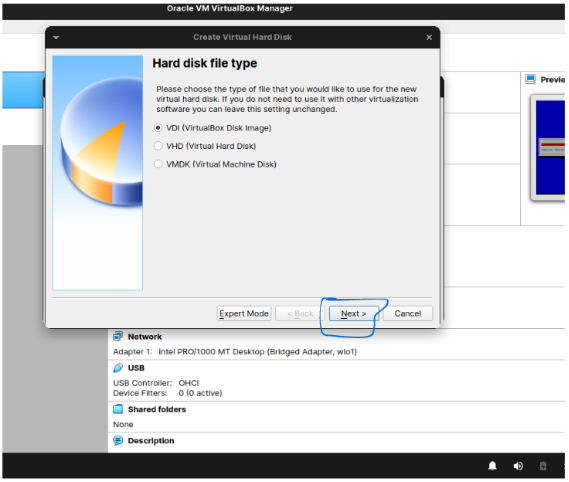Cancel the virtual hard disk creation
Image resolution: width=569 pixels, height=482 pixels.
408,314
